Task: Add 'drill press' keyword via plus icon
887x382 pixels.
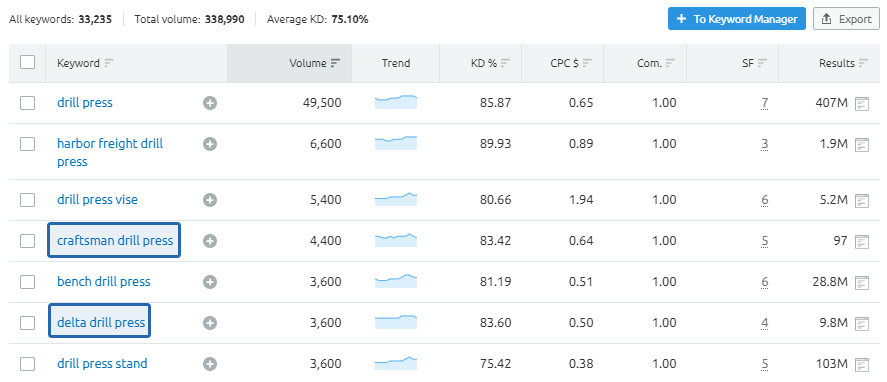Action: click(x=210, y=103)
